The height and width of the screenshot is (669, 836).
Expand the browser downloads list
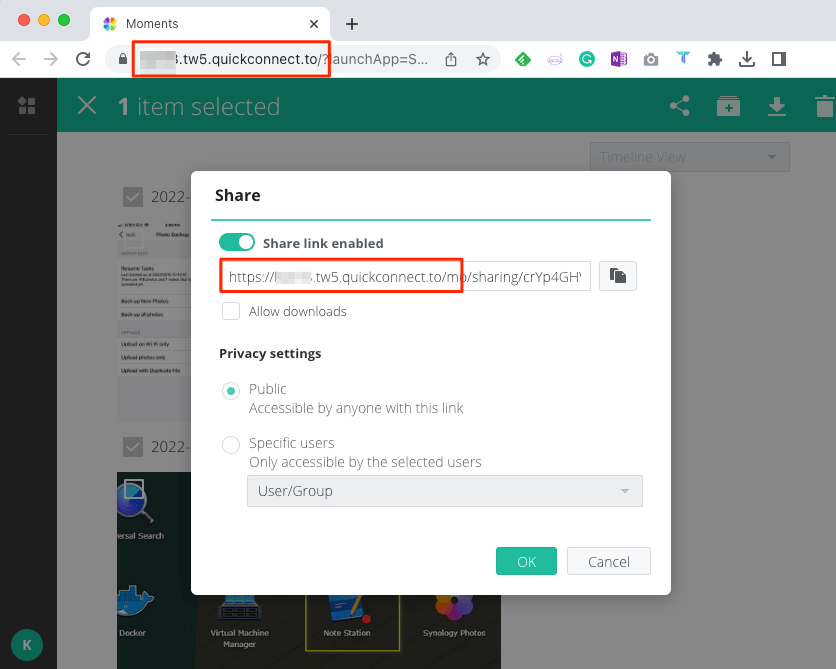tap(747, 59)
